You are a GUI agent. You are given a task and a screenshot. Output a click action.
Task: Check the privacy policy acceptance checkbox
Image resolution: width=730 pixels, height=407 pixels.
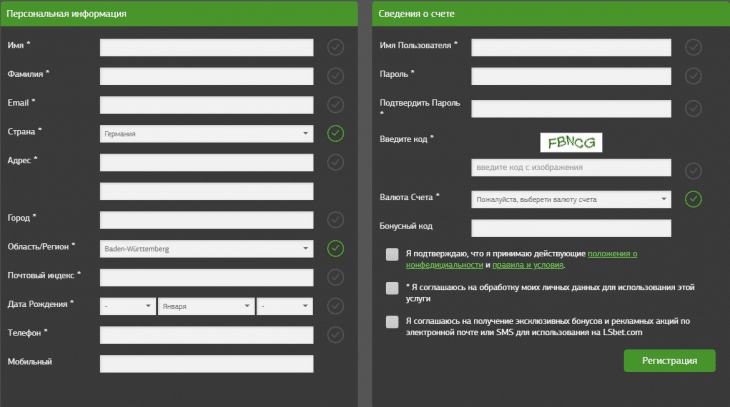(x=392, y=255)
